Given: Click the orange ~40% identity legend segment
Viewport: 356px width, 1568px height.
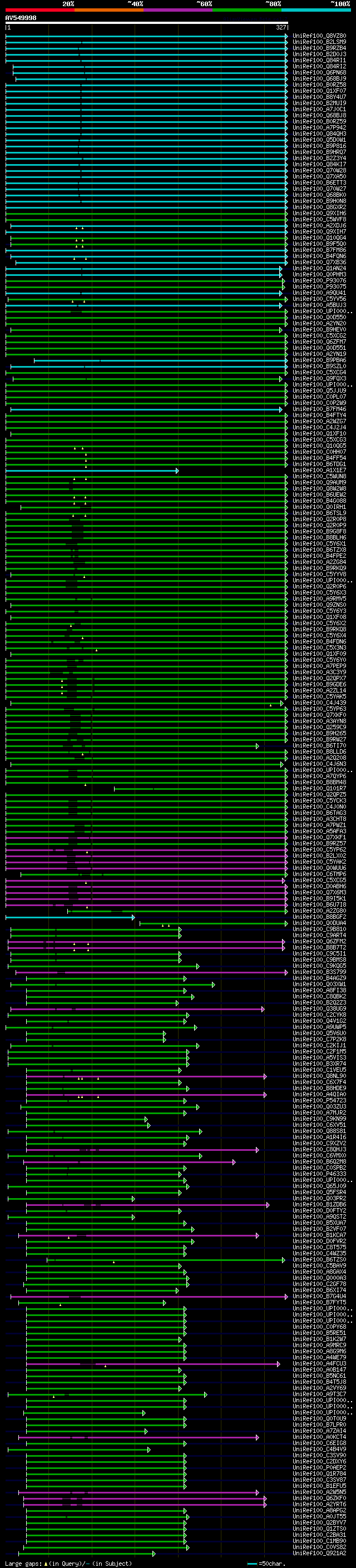Looking at the screenshot, I should coord(109,11).
